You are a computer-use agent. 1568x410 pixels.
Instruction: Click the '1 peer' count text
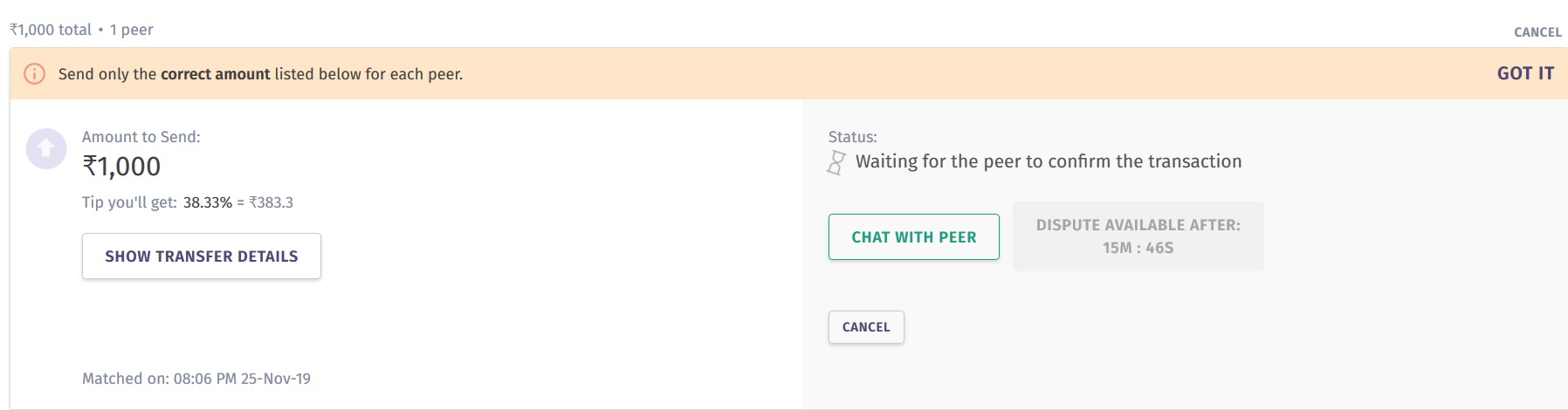pos(131,30)
